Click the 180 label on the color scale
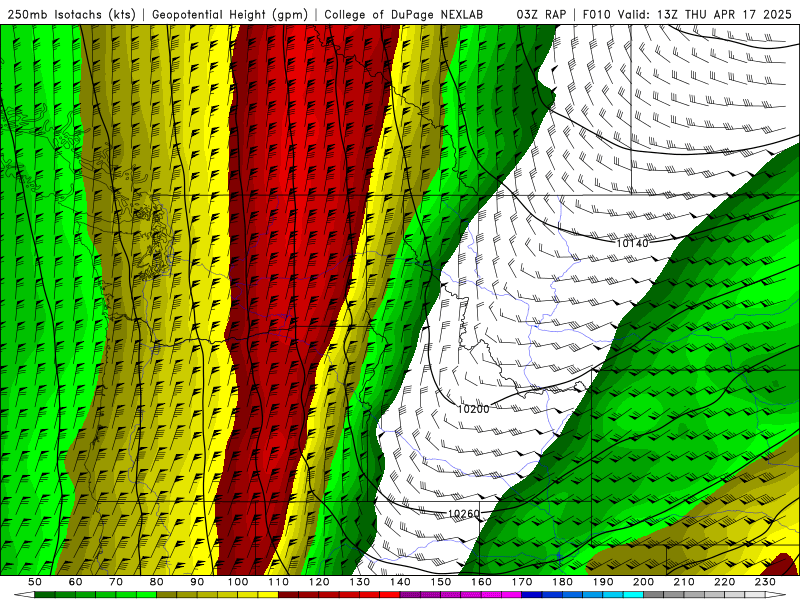 562,582
